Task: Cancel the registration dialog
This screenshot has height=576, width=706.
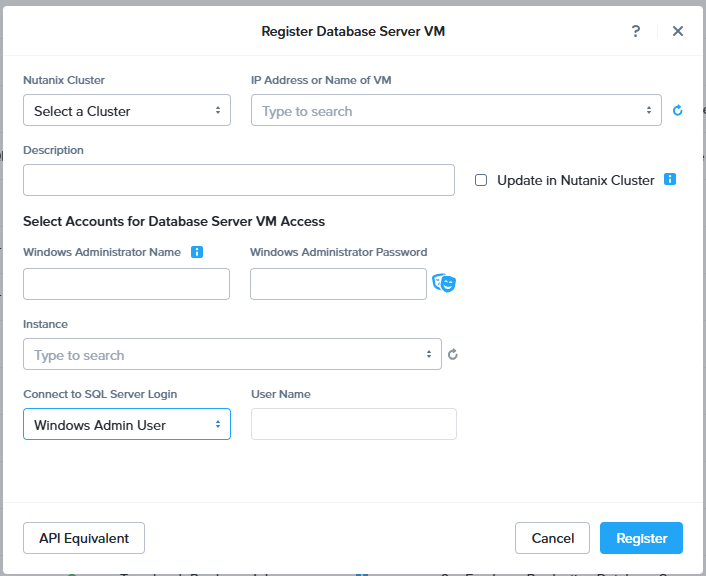Action: click(552, 538)
